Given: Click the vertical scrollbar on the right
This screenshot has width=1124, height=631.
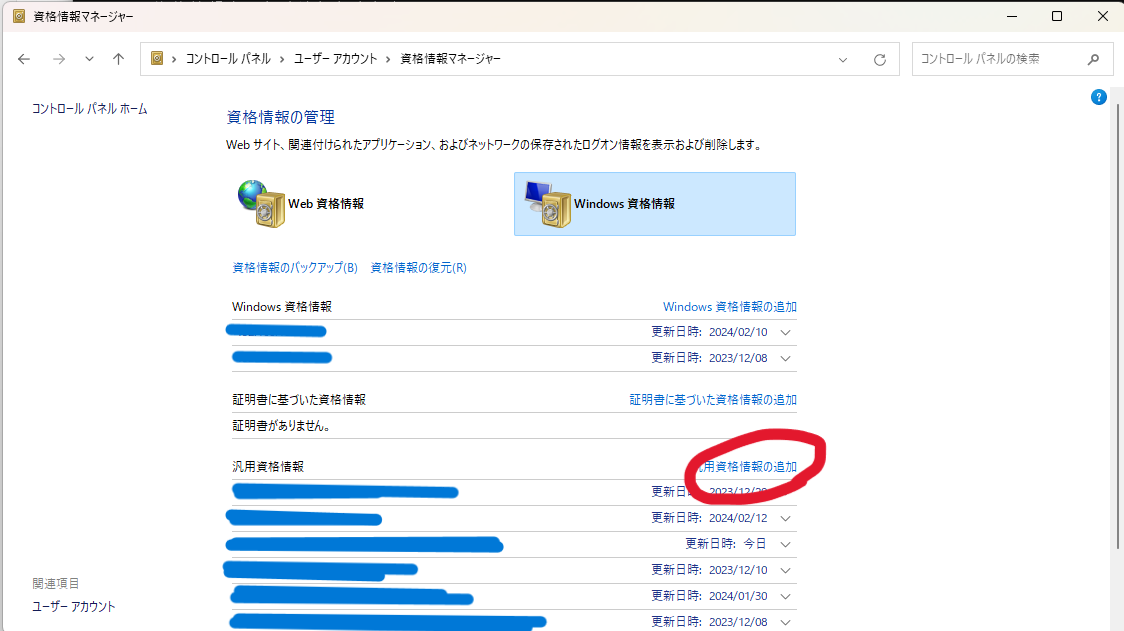Looking at the screenshot, I should 1118,326.
